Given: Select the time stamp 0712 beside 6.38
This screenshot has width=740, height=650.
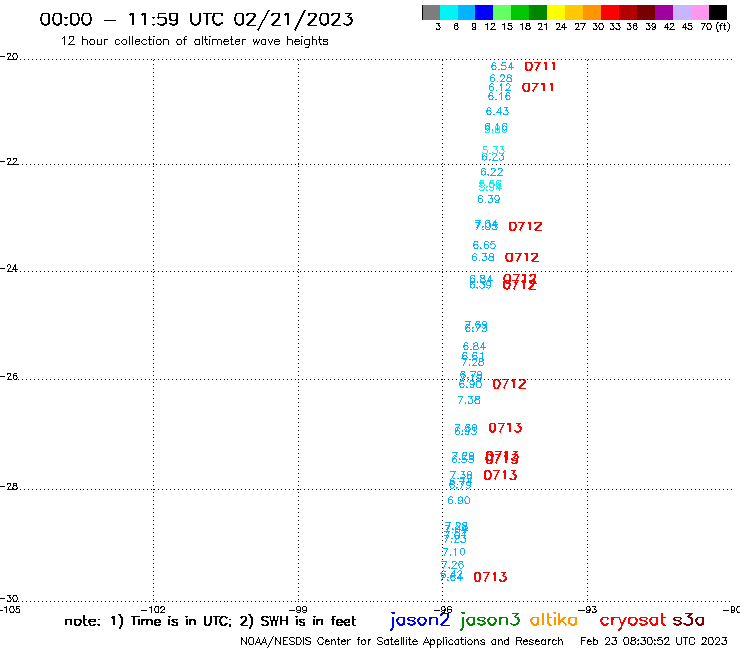Looking at the screenshot, I should pos(522,258).
